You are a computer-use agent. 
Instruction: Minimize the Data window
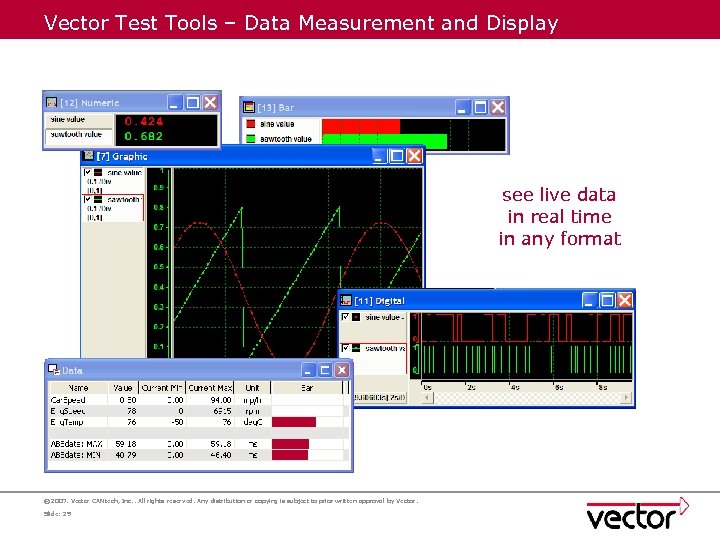pyautogui.click(x=308, y=370)
